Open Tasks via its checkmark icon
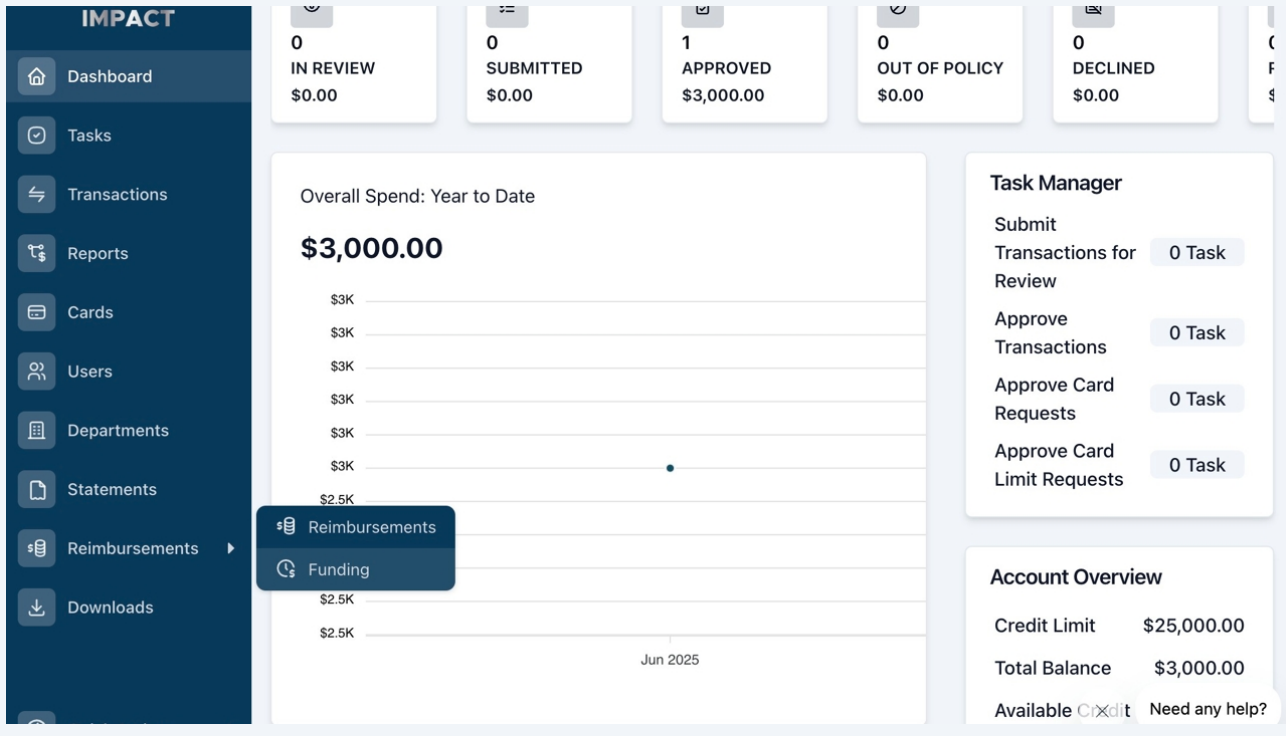1286x736 pixels. (37, 135)
